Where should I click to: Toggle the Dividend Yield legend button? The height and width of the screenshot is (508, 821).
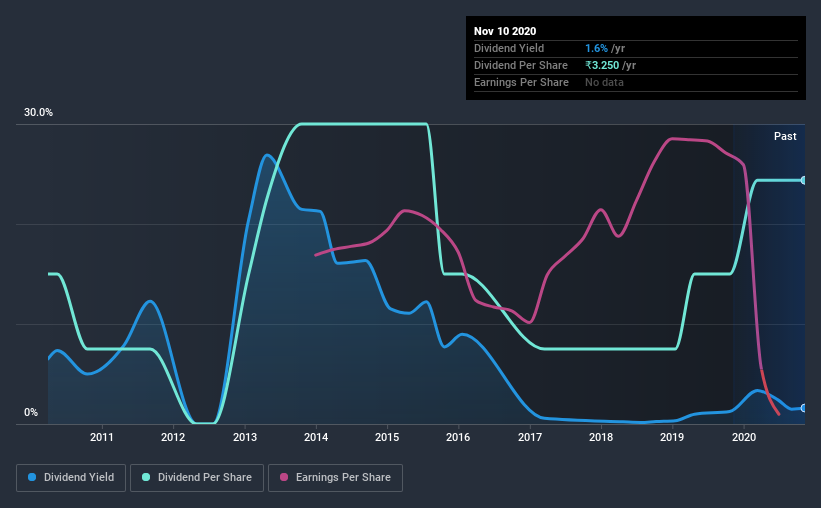coord(71,478)
